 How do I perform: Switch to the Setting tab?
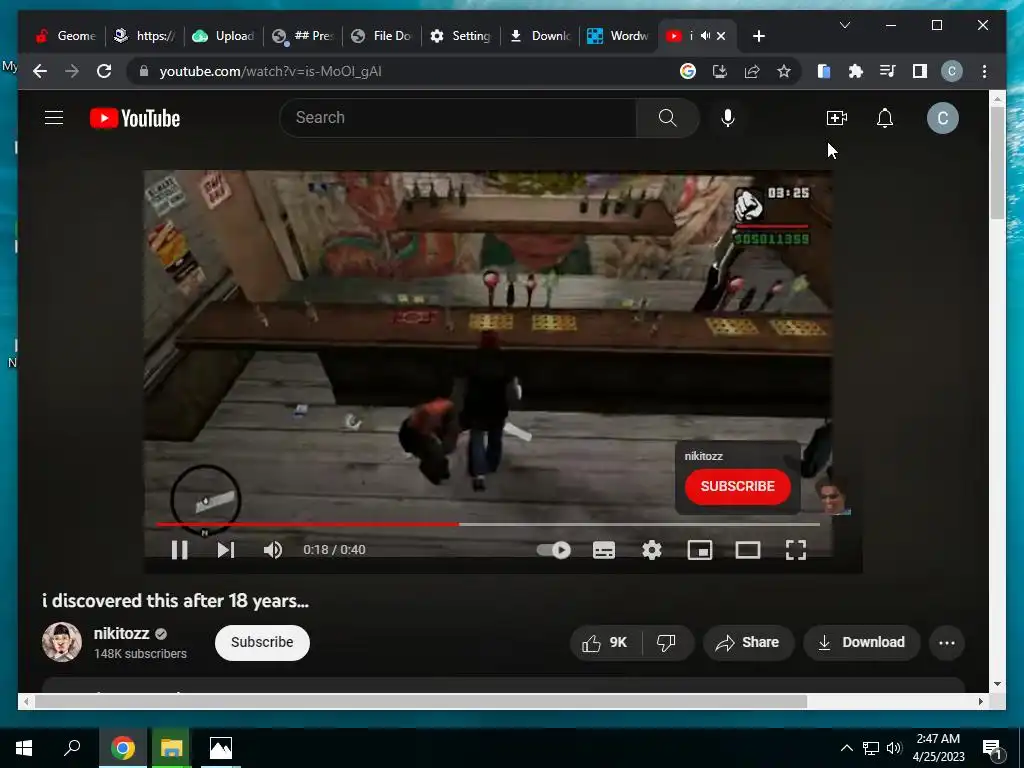[461, 36]
